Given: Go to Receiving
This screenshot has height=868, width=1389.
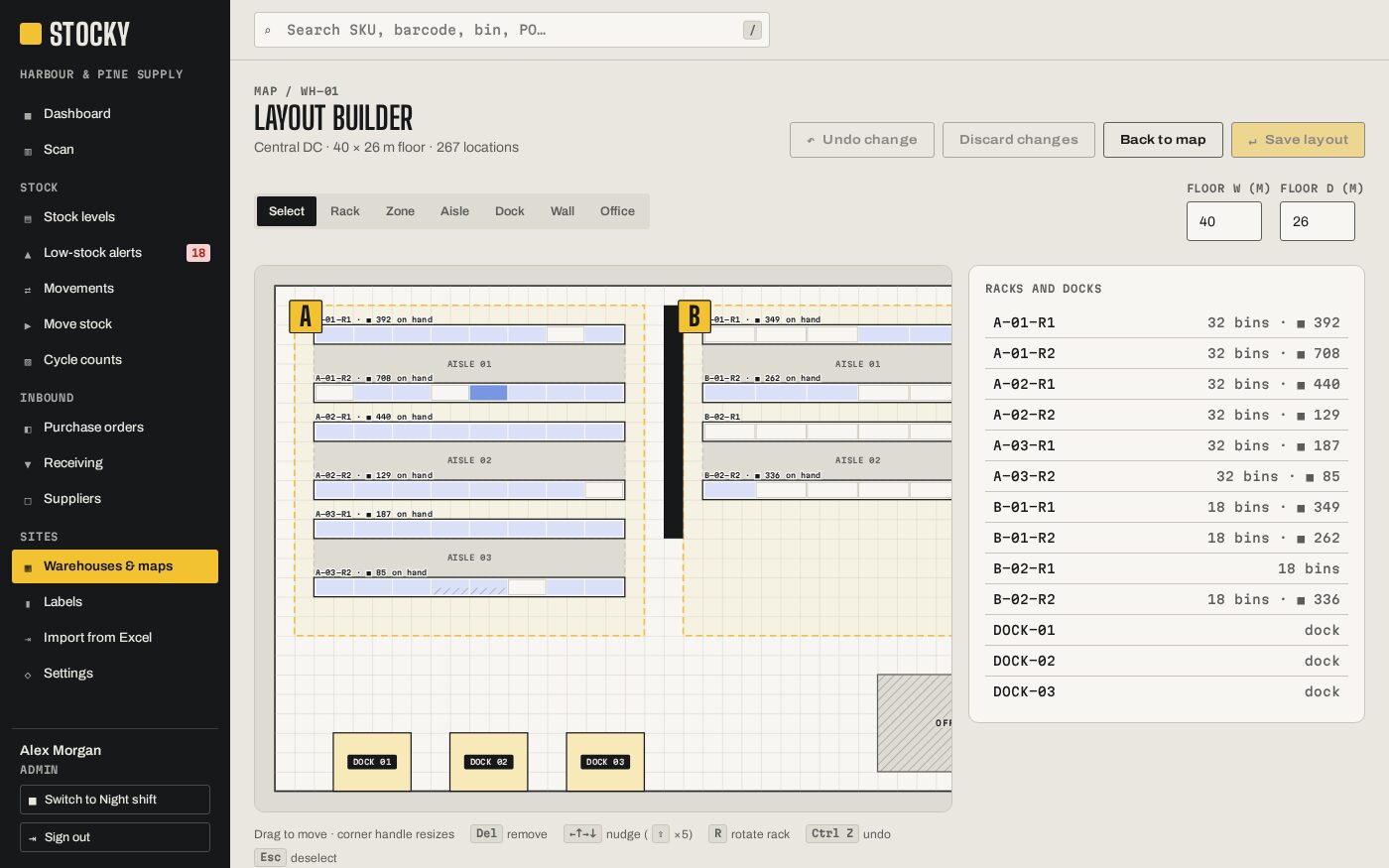Looking at the screenshot, I should click(x=115, y=463).
